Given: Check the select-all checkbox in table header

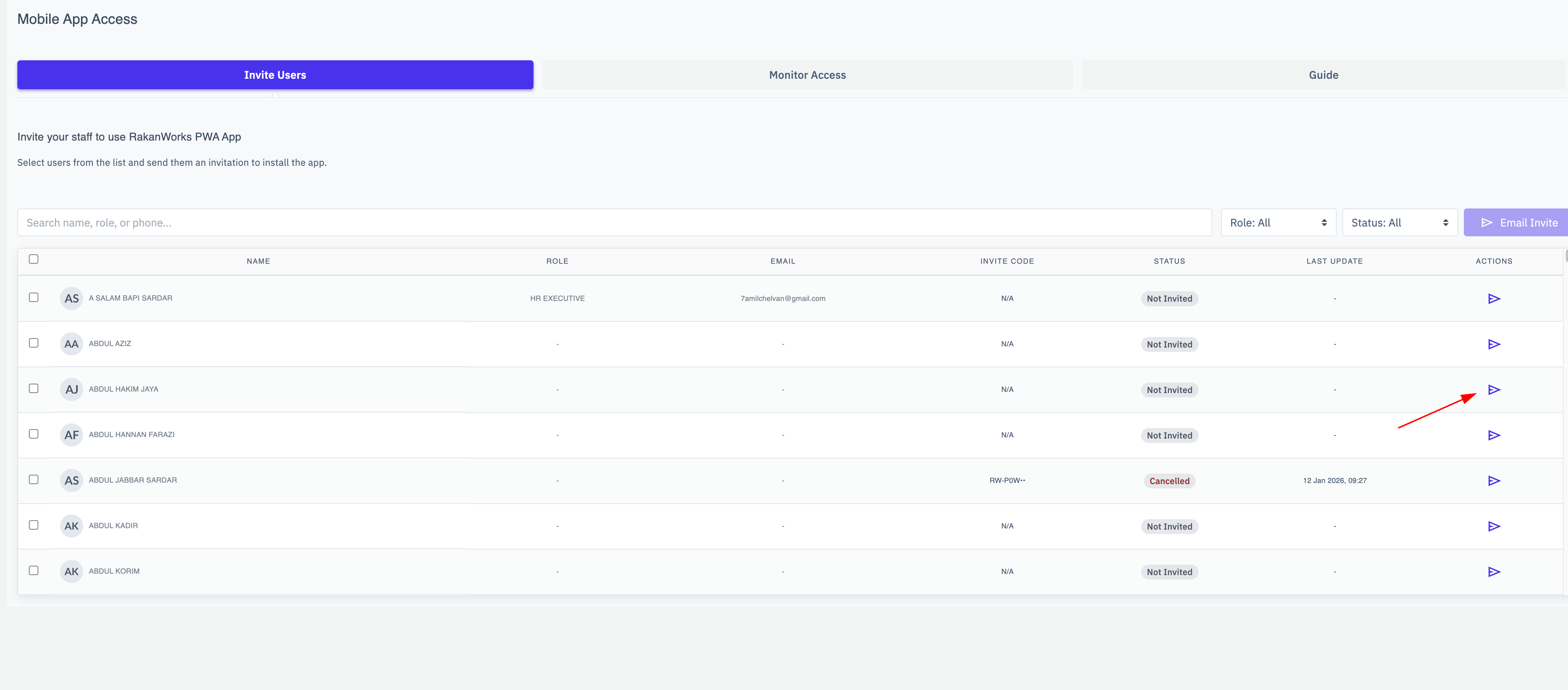Looking at the screenshot, I should [x=34, y=259].
